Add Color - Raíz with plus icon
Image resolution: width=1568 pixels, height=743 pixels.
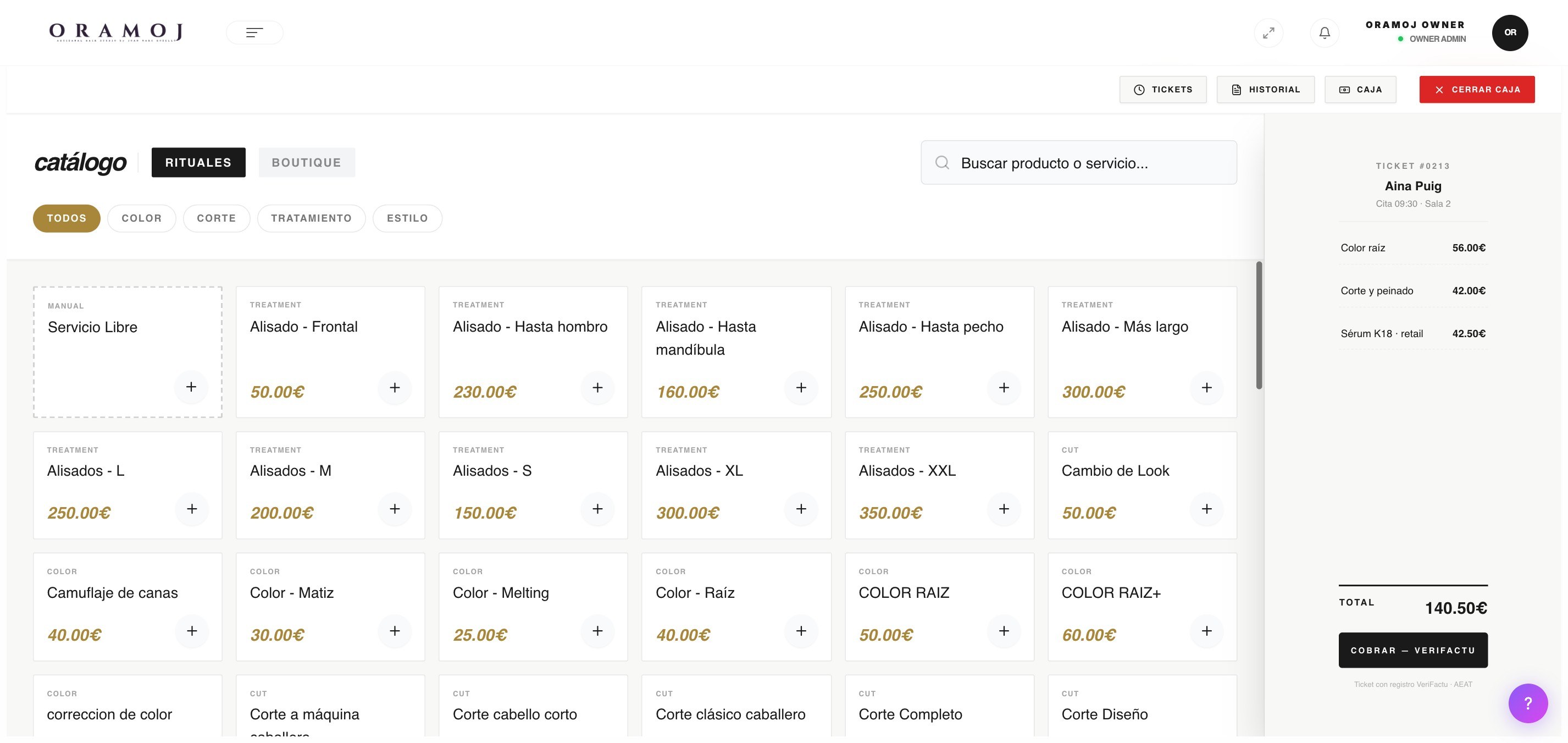801,631
